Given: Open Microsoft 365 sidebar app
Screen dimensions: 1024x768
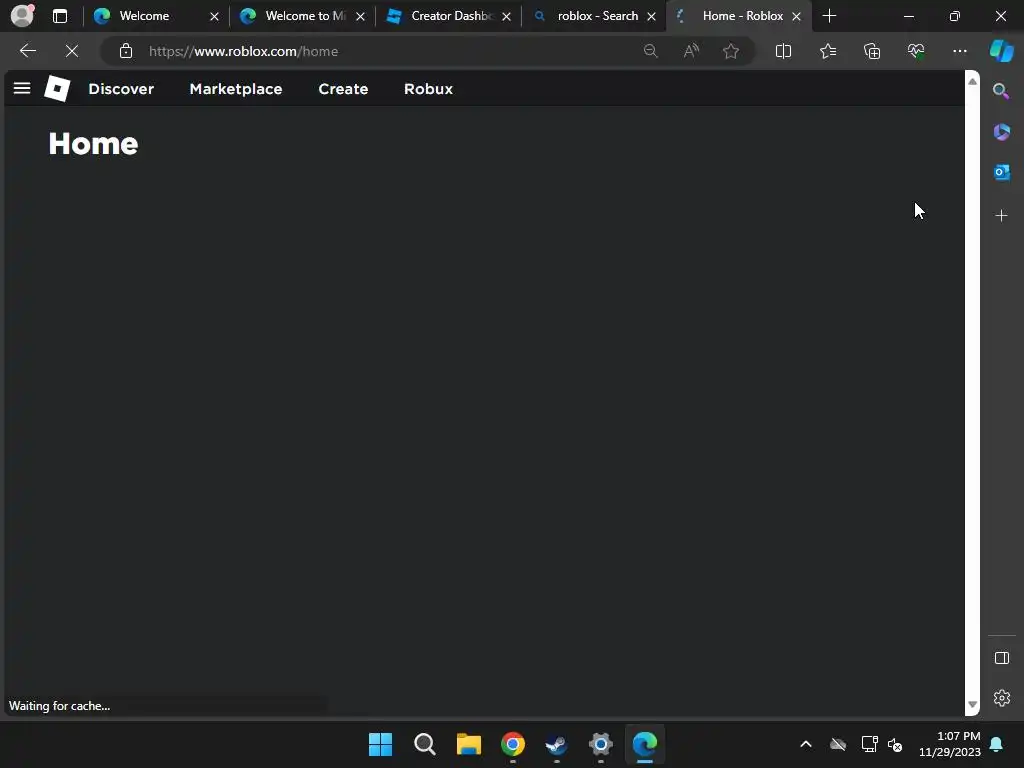Looking at the screenshot, I should pyautogui.click(x=1001, y=132).
